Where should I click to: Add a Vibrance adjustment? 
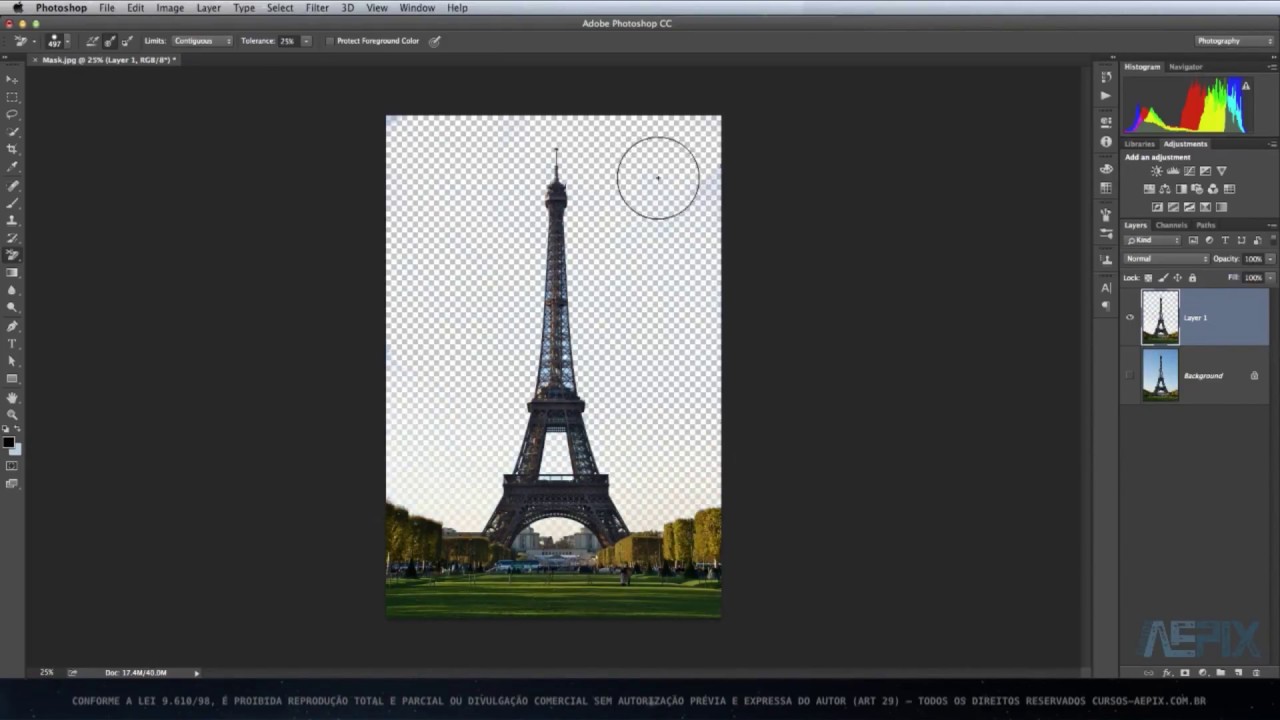tap(1221, 171)
